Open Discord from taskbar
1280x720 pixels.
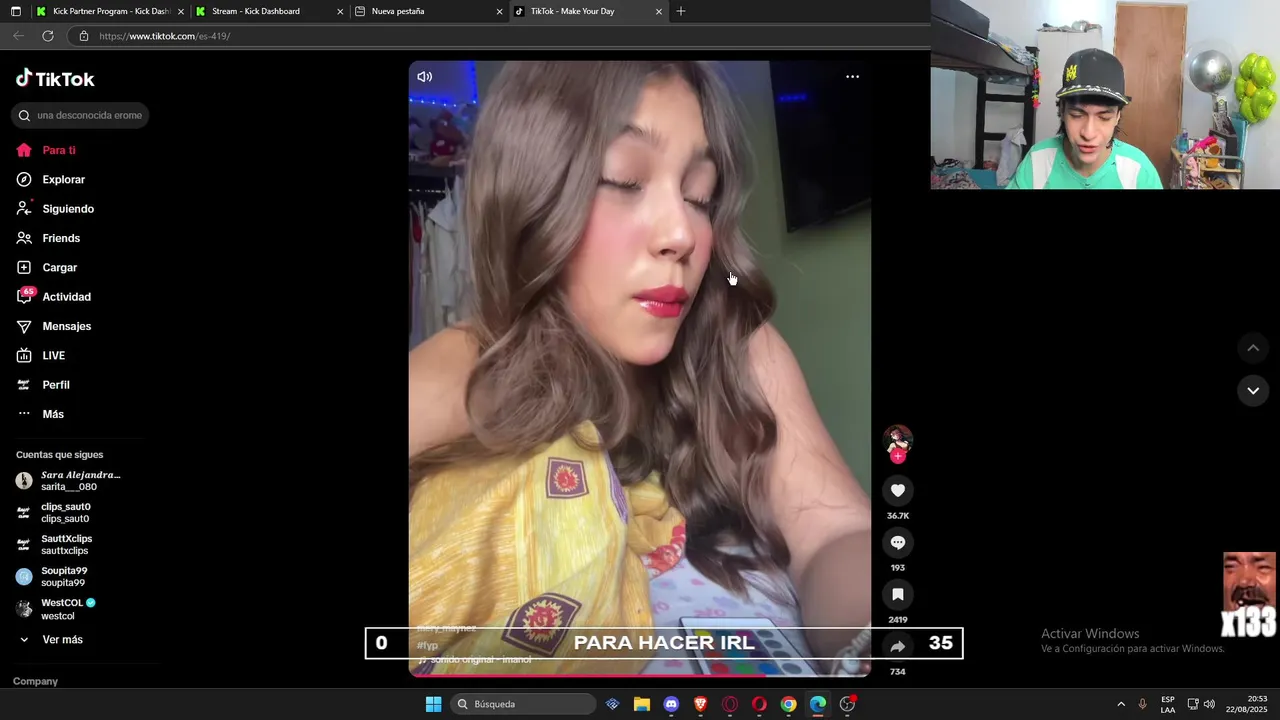tap(671, 704)
